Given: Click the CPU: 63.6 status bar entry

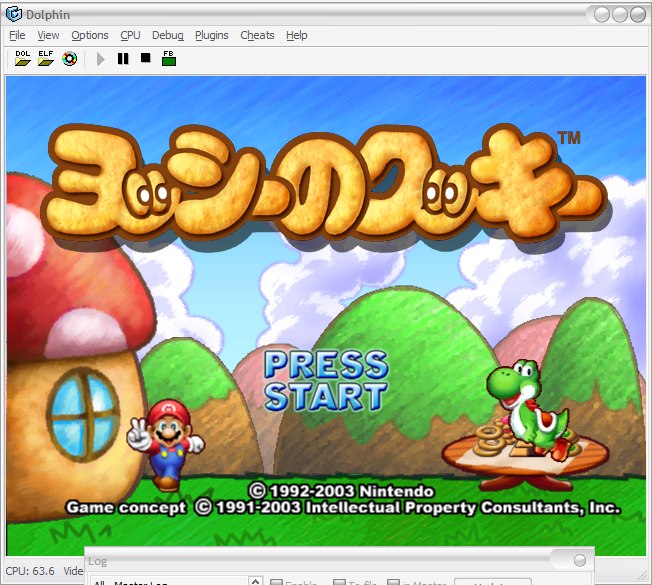Looking at the screenshot, I should pos(30,571).
